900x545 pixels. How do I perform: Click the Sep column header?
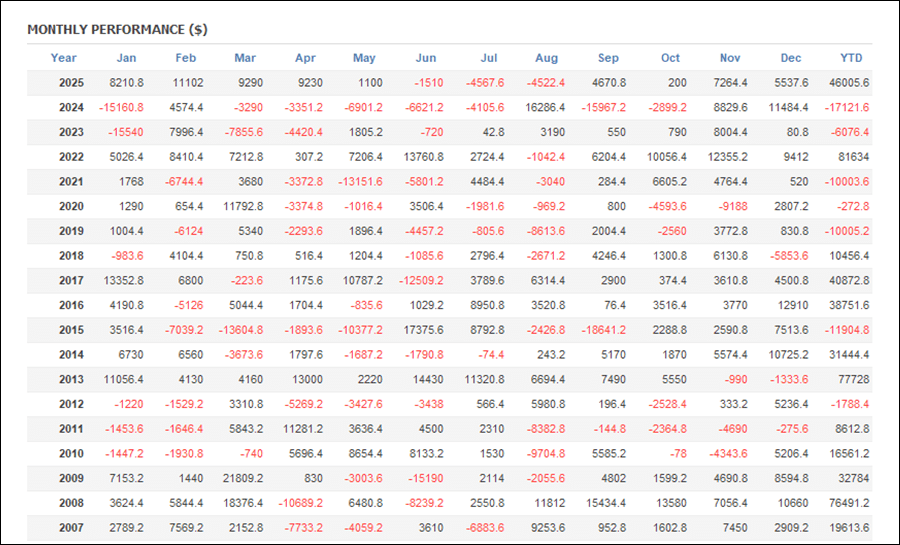click(x=608, y=58)
